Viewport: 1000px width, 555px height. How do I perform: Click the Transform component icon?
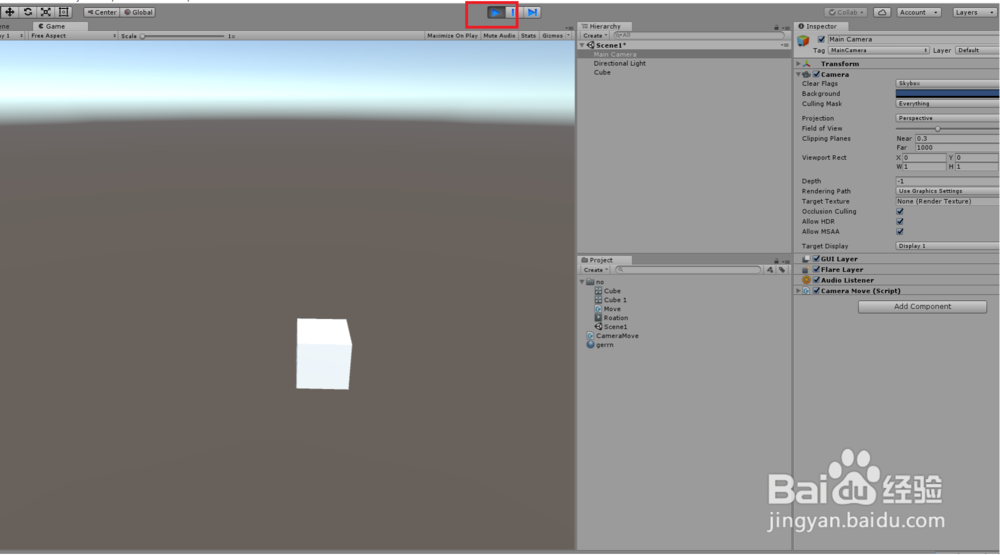(x=807, y=64)
